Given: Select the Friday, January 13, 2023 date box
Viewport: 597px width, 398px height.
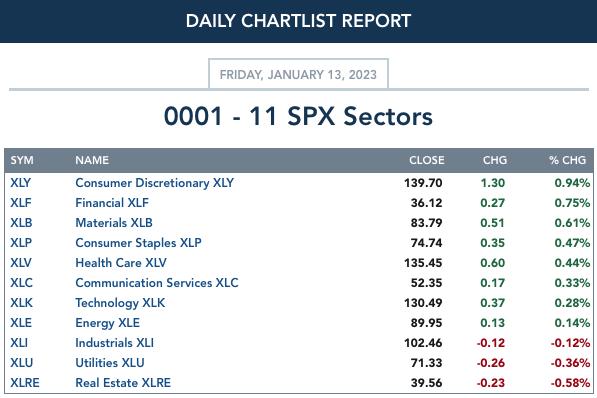Looking at the screenshot, I should [298, 74].
